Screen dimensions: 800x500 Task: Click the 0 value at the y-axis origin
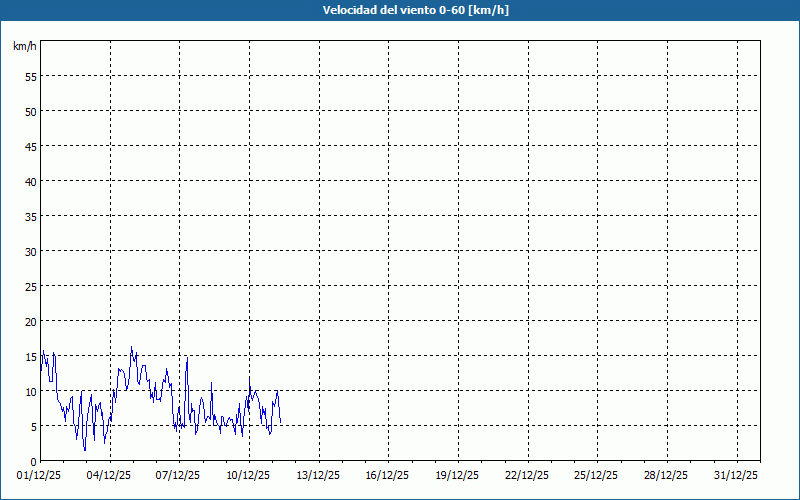[33, 461]
